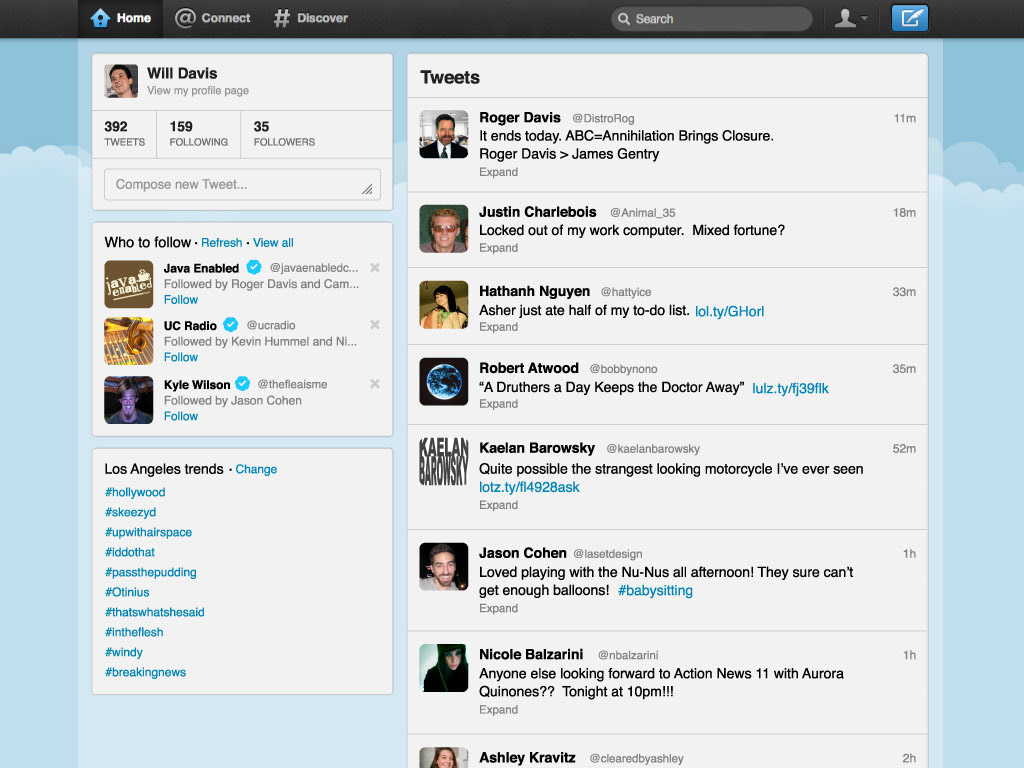Dismiss Java Enabled follow suggestion
Image resolution: width=1024 pixels, height=768 pixels.
pyautogui.click(x=375, y=267)
